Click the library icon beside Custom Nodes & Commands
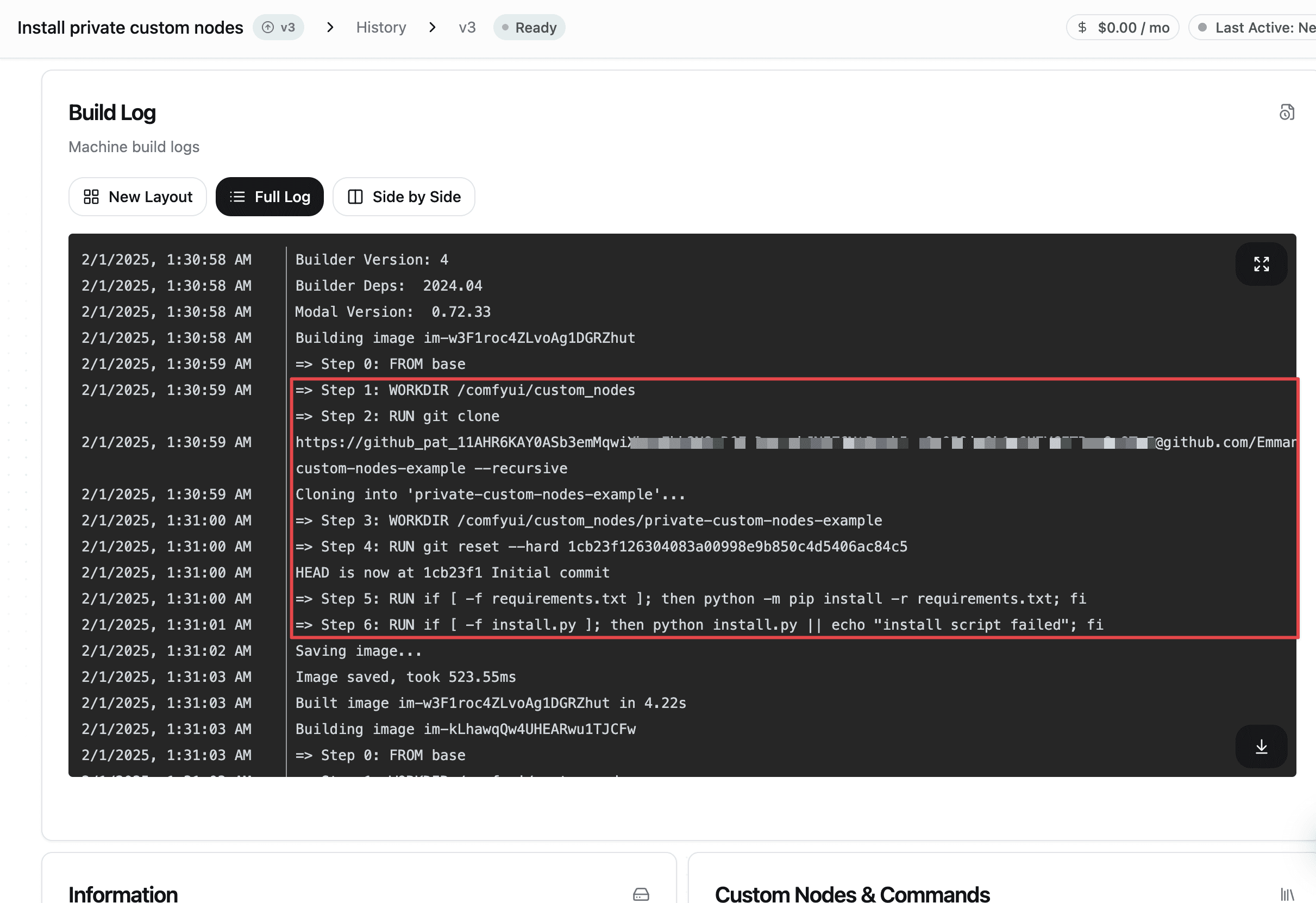 coord(1287,894)
